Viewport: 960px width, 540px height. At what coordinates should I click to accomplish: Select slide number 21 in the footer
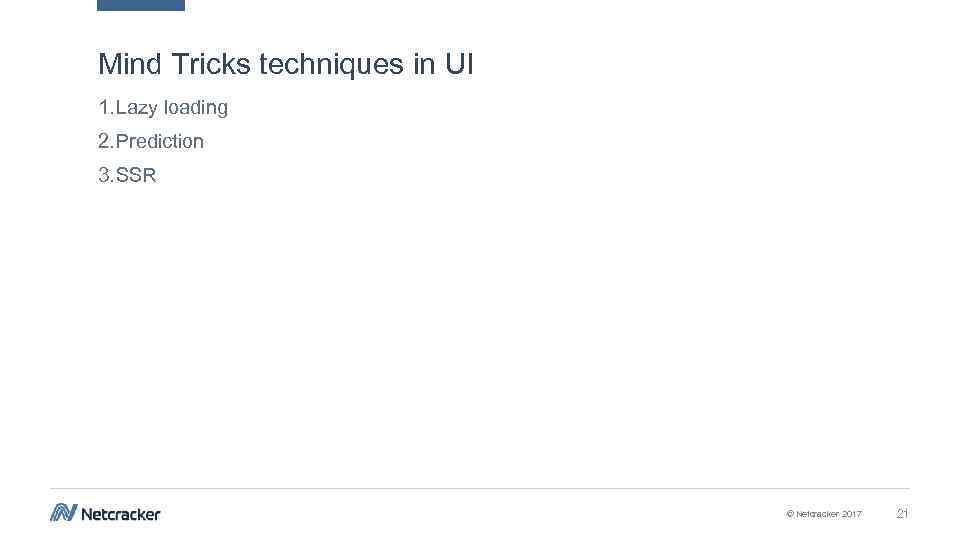pyautogui.click(x=902, y=513)
